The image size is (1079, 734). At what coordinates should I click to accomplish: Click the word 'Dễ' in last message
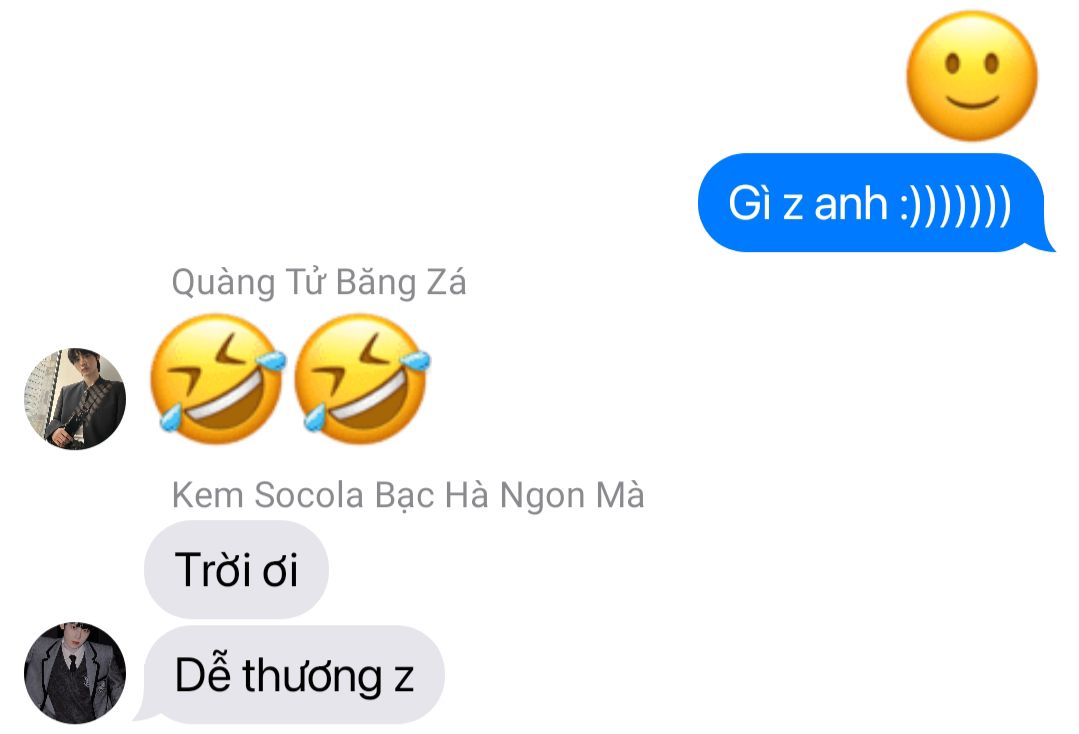pyautogui.click(x=203, y=674)
